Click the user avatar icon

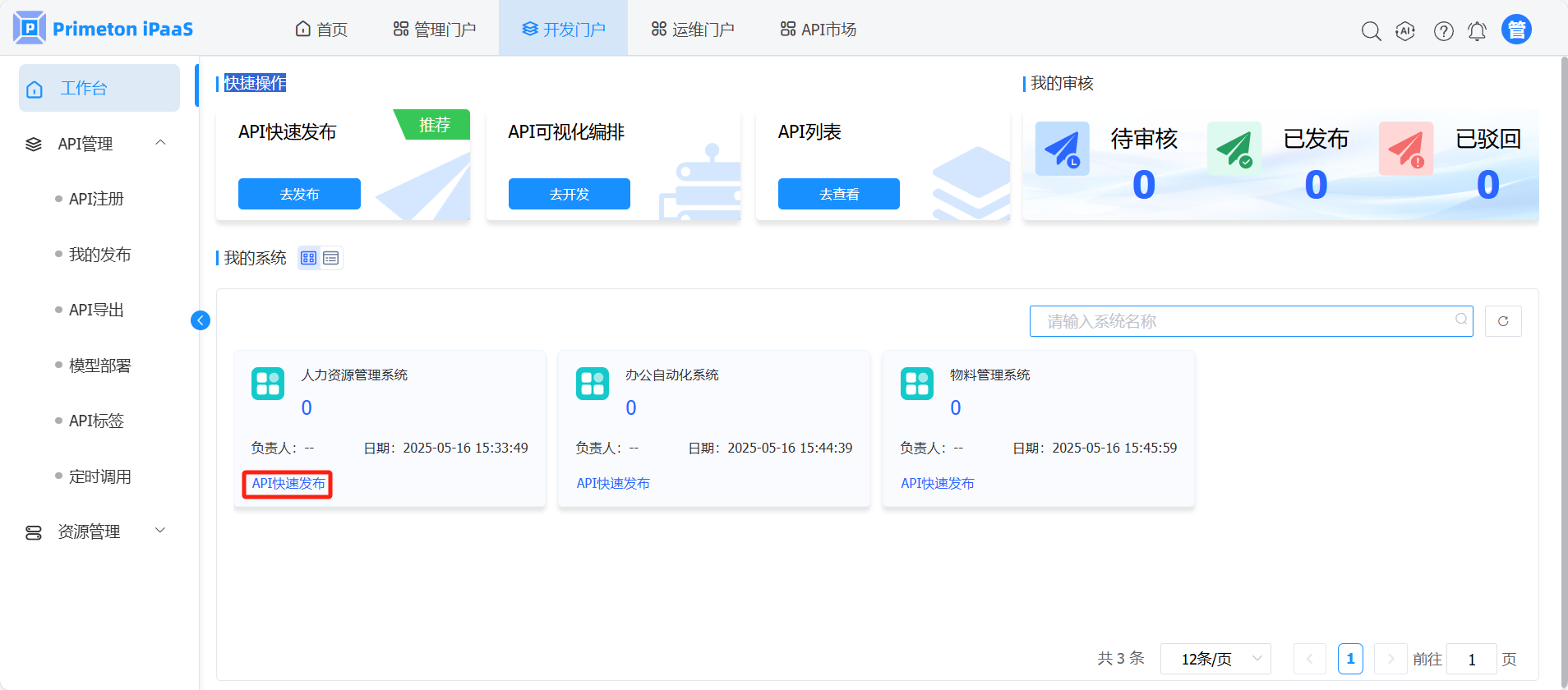[x=1516, y=30]
